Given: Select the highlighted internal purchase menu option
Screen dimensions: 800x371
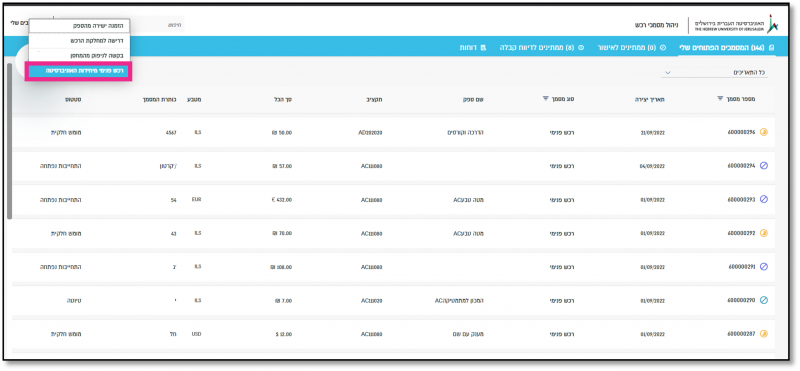Looking at the screenshot, I should click(79, 71).
